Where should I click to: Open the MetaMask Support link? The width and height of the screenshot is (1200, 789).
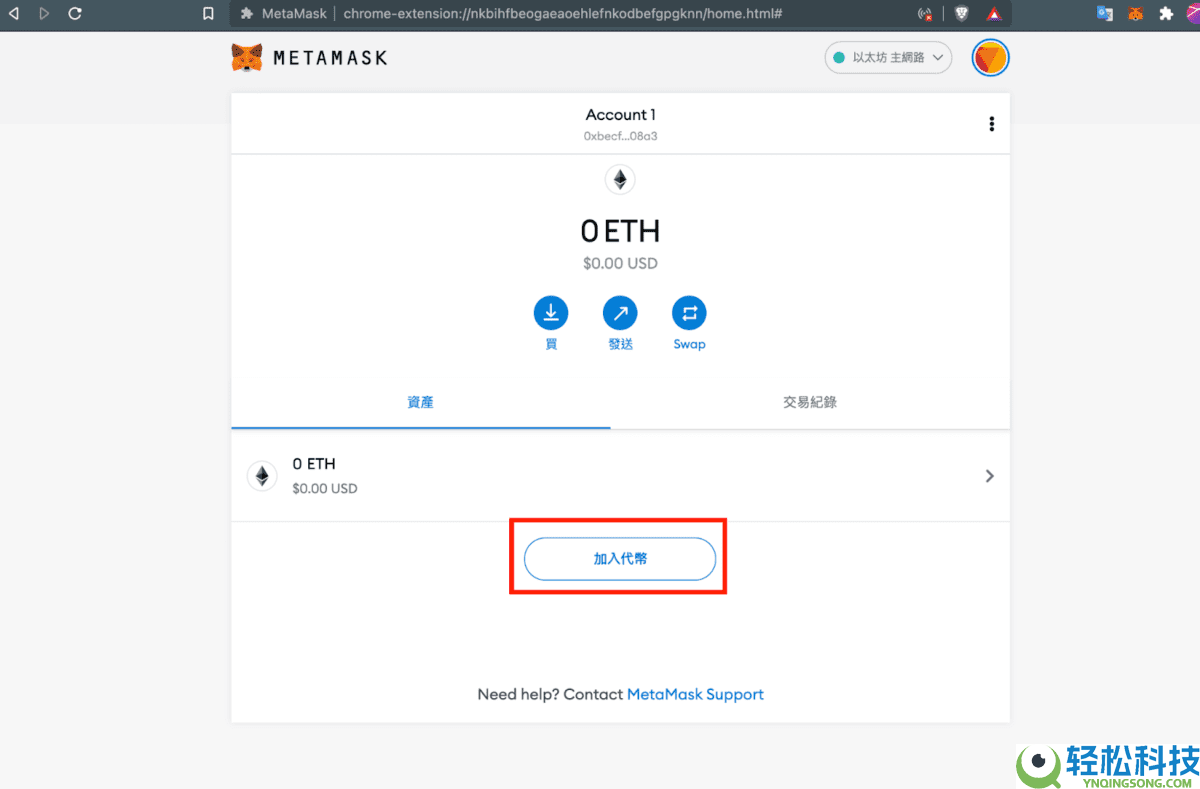695,693
